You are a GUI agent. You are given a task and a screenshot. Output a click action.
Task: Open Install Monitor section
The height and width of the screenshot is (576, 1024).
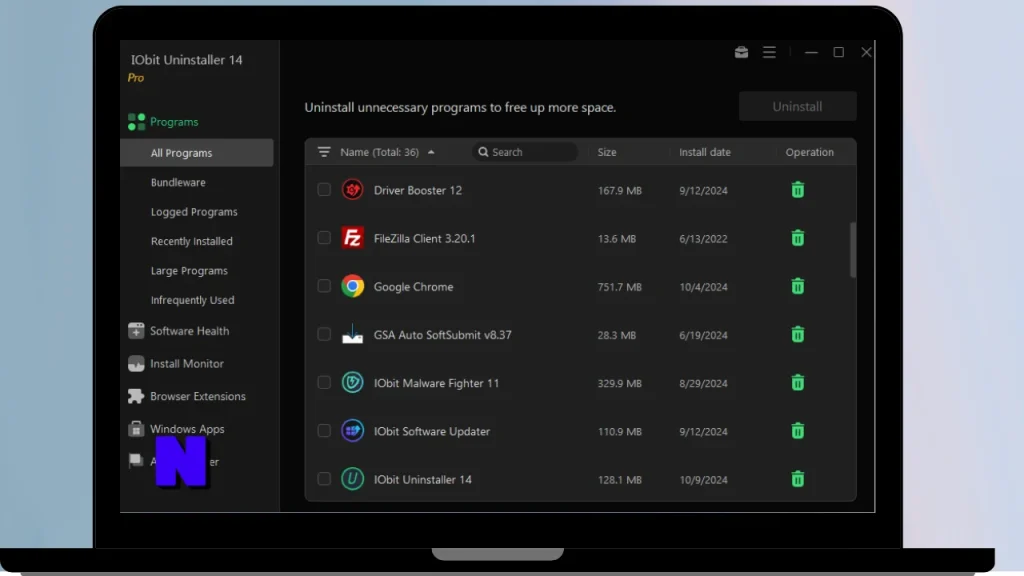click(x=187, y=364)
